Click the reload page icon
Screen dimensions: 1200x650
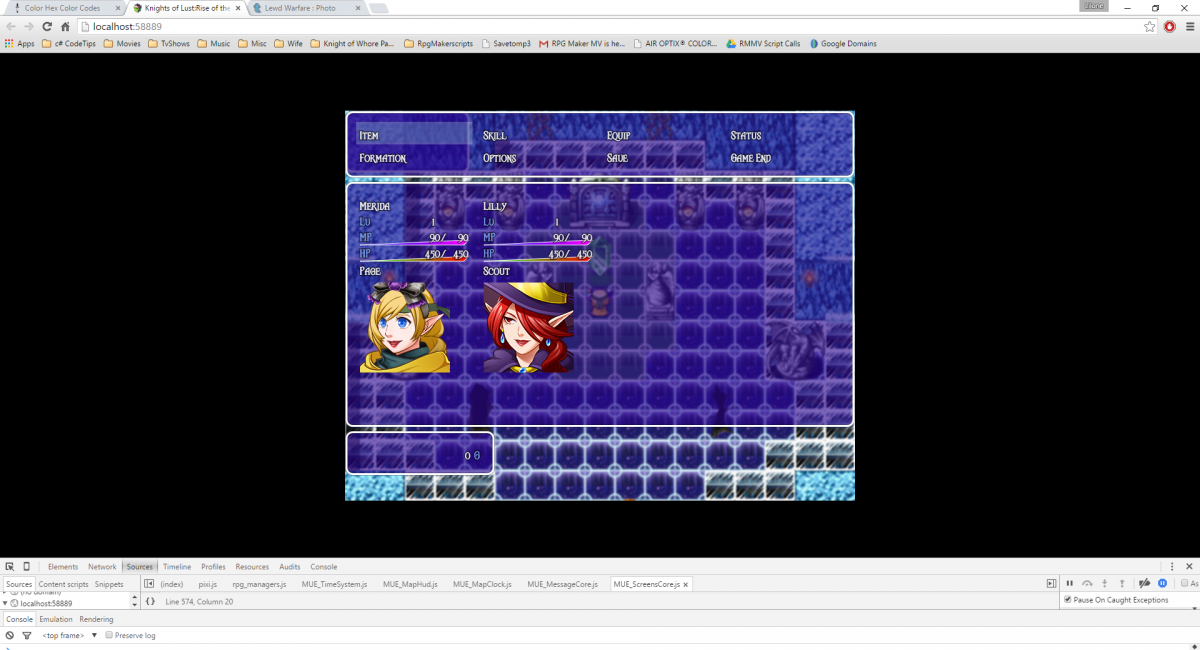pos(47,26)
